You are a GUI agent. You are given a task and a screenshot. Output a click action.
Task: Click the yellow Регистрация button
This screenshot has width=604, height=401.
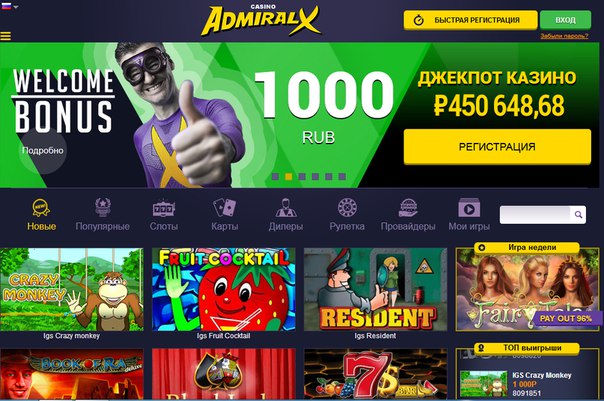(497, 147)
